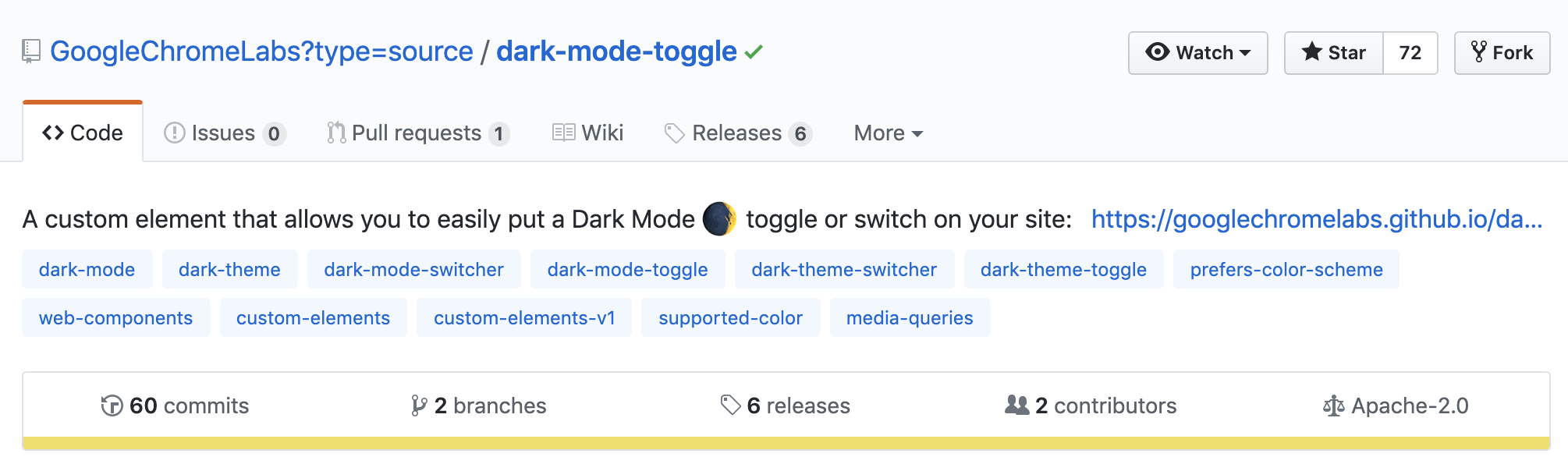Switch to the Issues tab

tap(225, 133)
